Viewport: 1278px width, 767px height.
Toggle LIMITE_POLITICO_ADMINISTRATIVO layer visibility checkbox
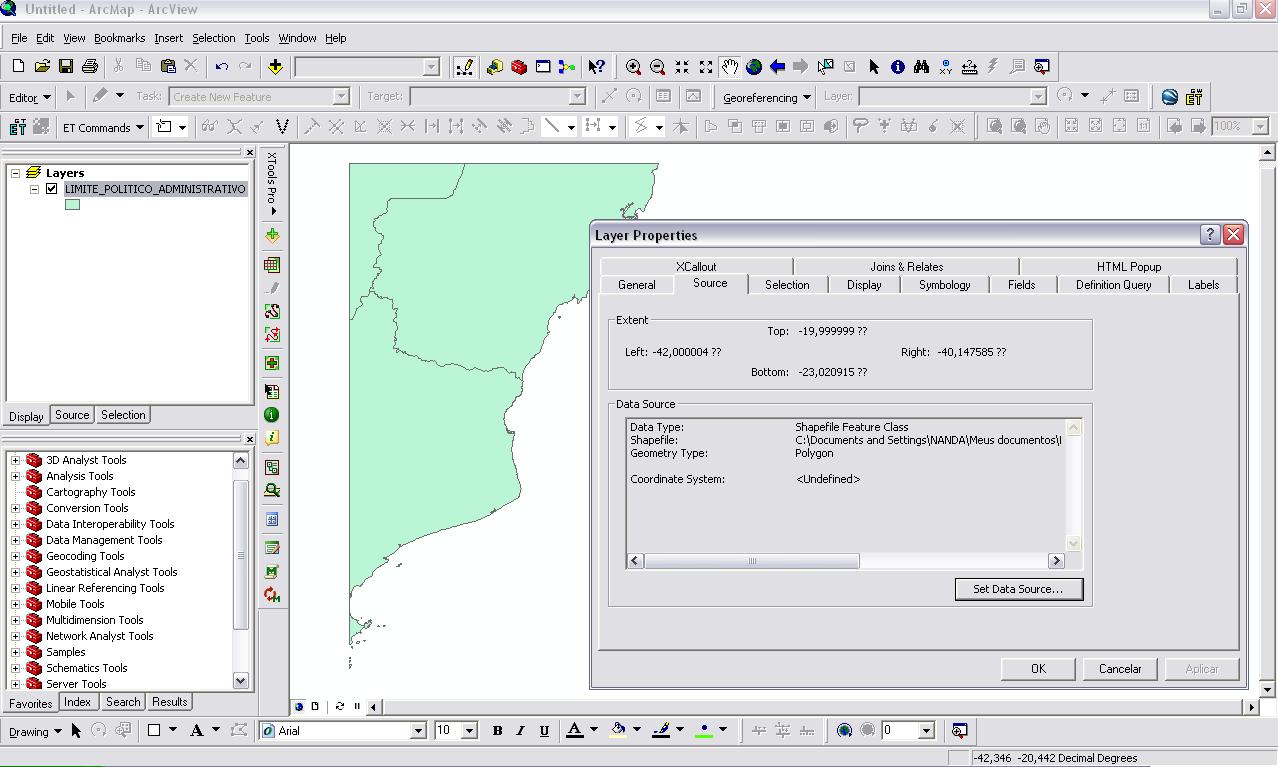pyautogui.click(x=52, y=189)
